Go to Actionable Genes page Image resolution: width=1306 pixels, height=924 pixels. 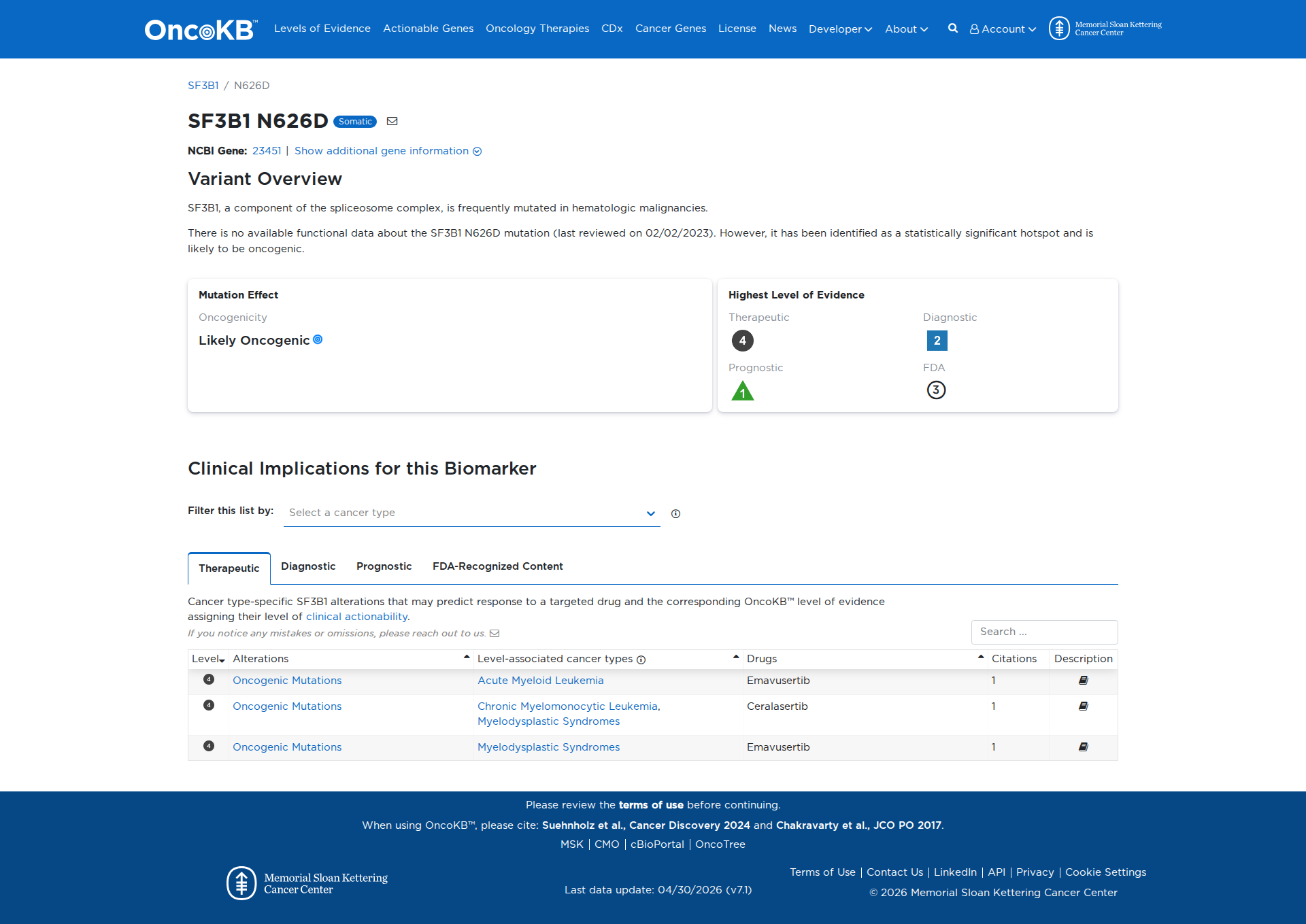[x=428, y=29]
